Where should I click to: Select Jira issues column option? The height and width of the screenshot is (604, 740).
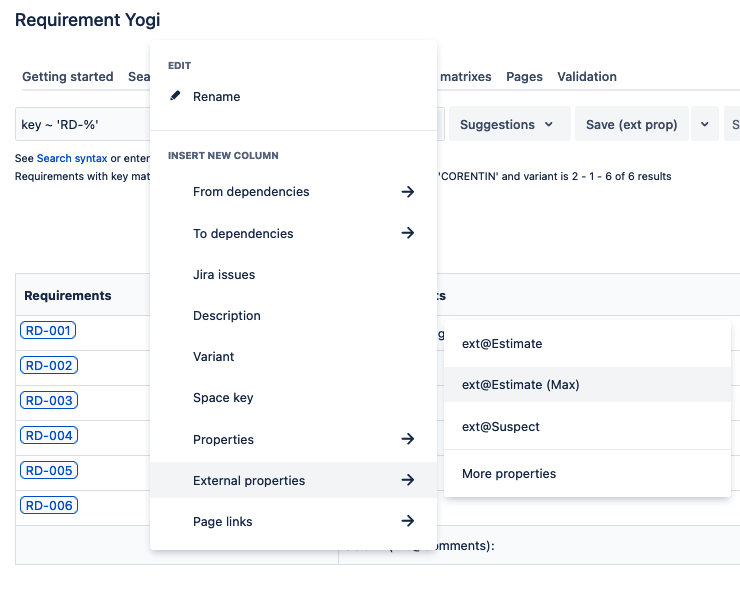224,275
